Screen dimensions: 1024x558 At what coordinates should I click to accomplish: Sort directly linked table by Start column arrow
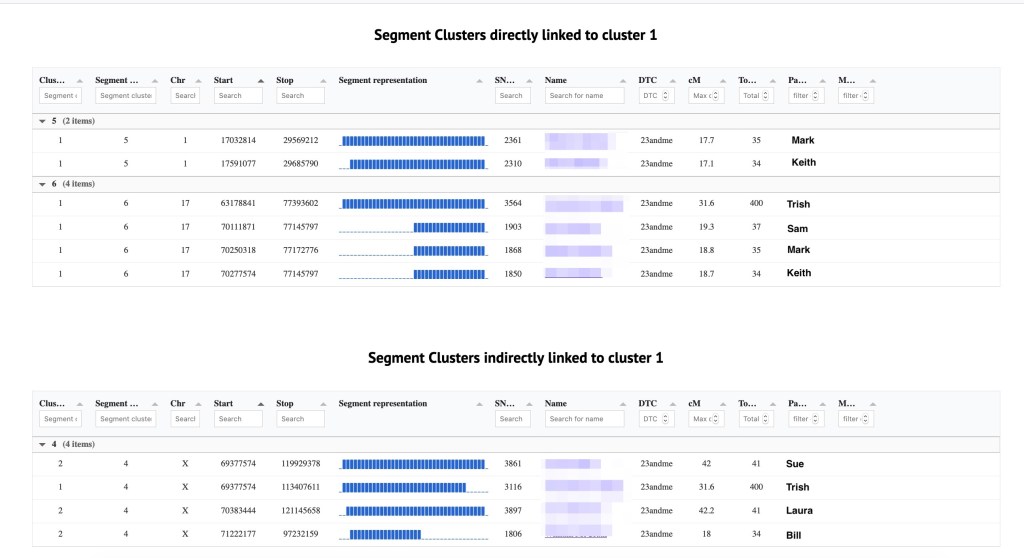(261, 80)
